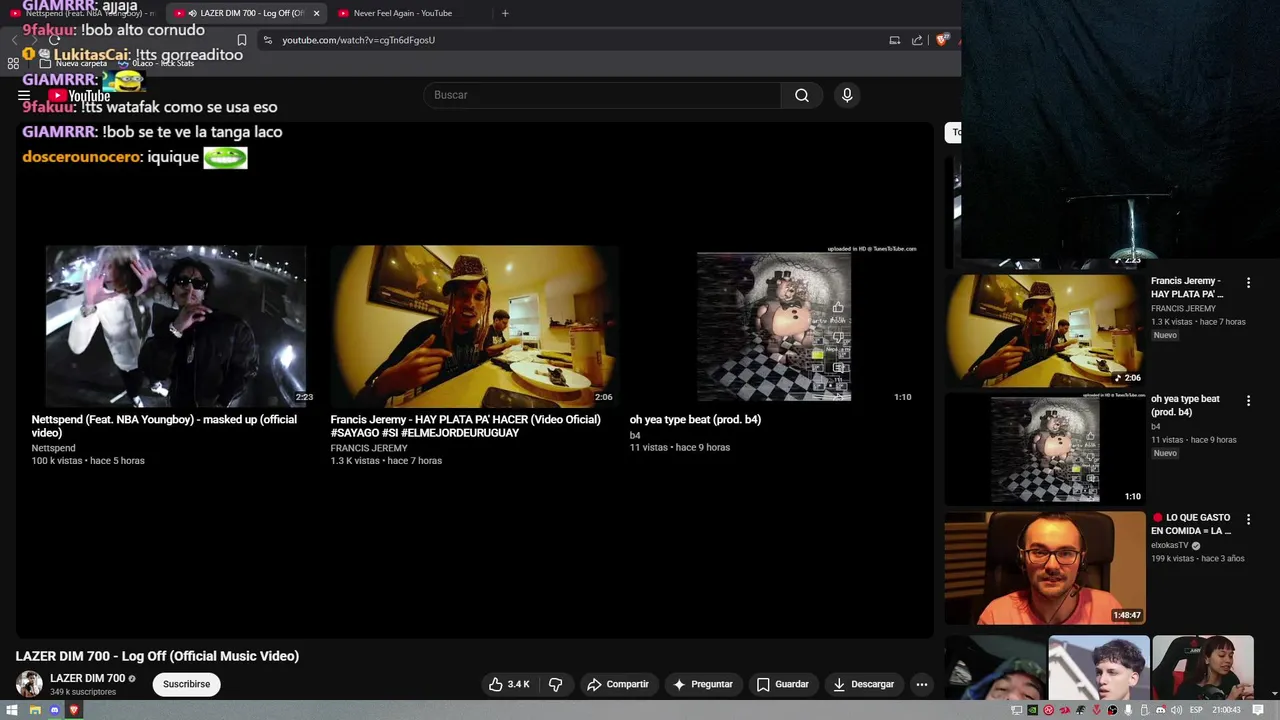Switch to Never Feel Again tab
Screen dimensions: 1280x720
pos(403,13)
